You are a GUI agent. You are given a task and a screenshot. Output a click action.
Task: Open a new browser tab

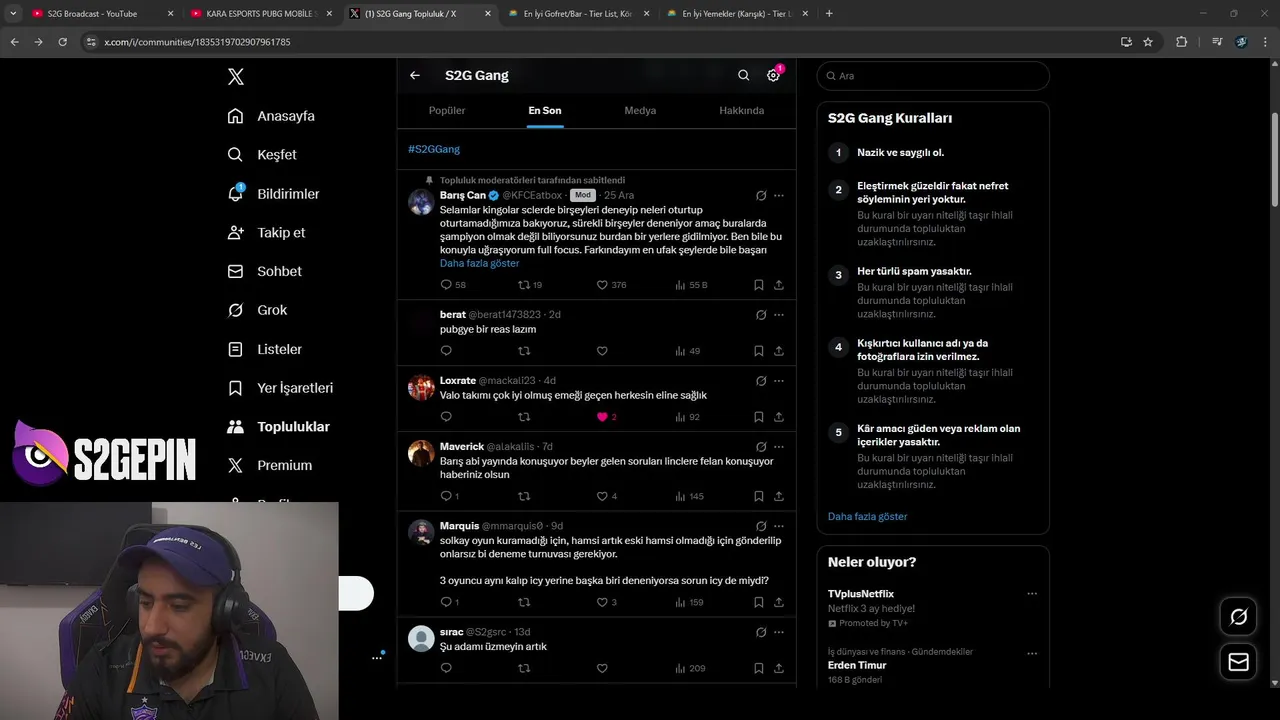click(829, 14)
